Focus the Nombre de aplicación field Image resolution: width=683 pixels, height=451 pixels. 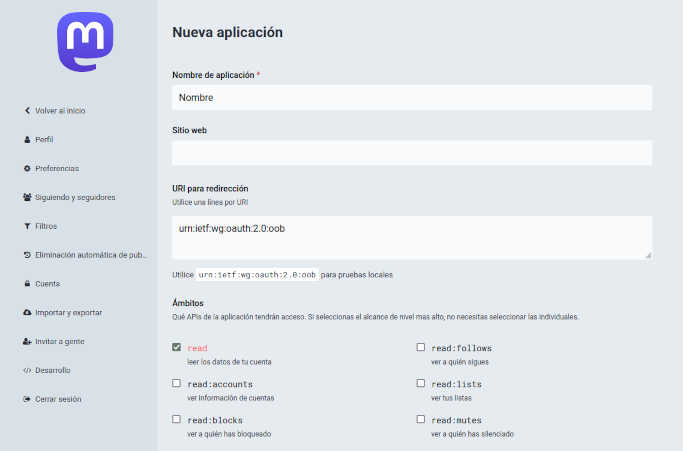(x=412, y=97)
